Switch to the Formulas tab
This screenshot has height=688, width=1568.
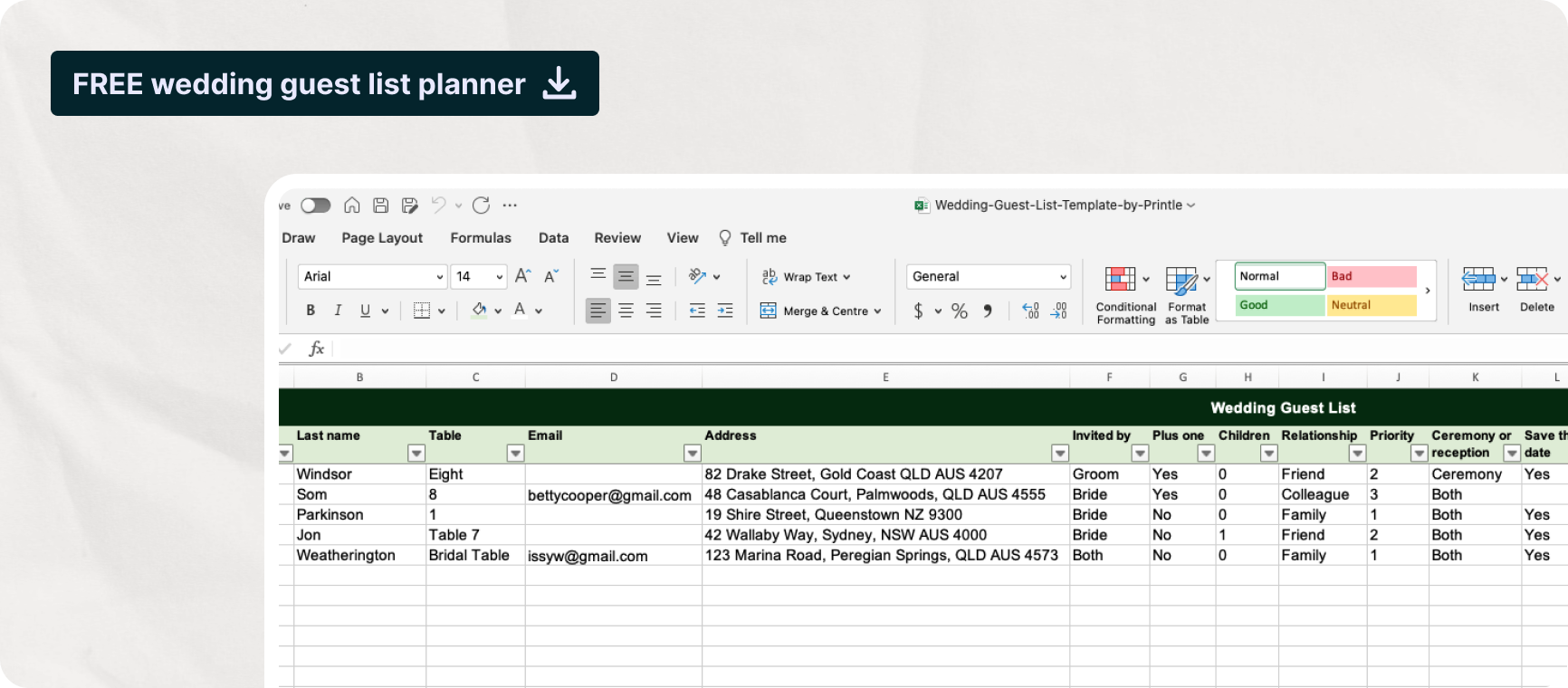(481, 238)
